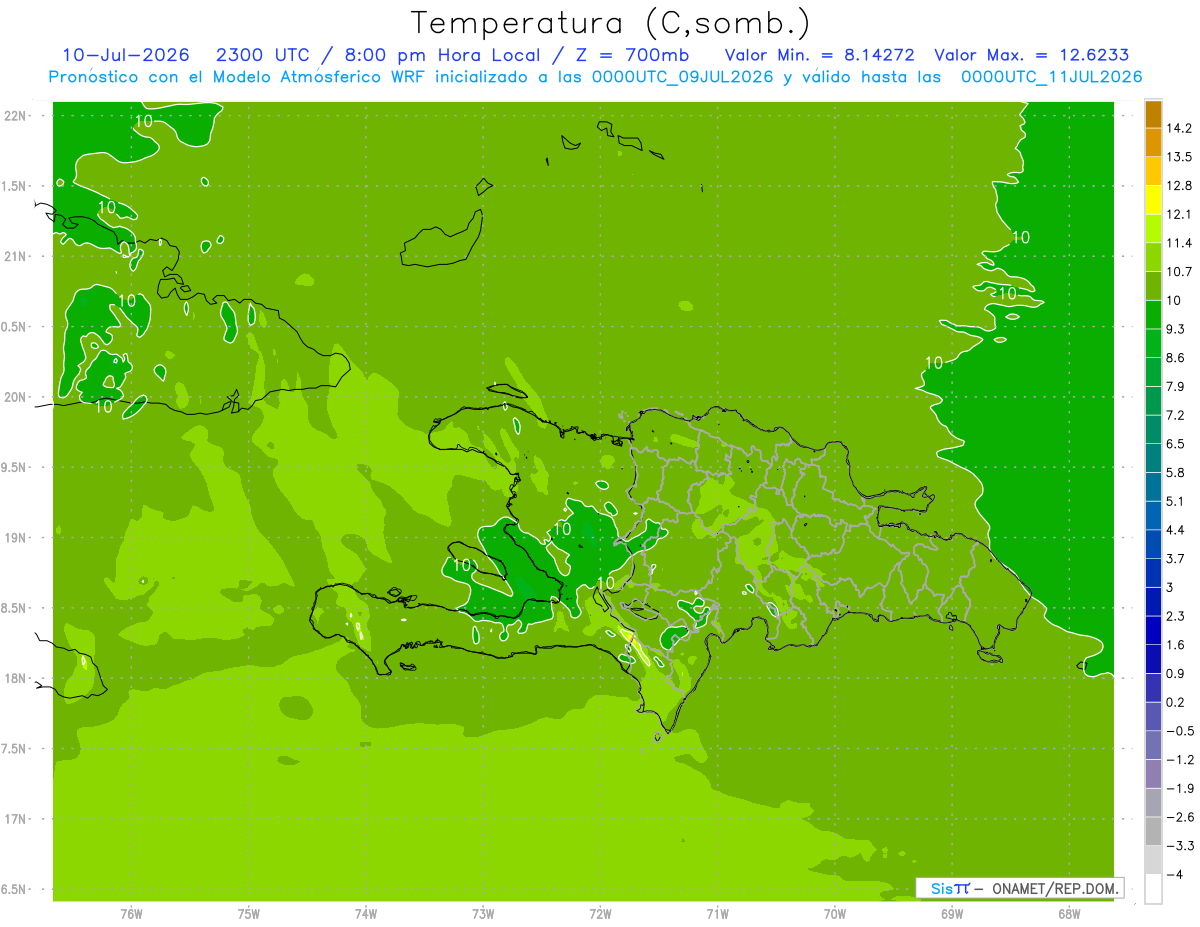Click the 9.3 colorbar value
This screenshot has height=927, width=1200.
pyautogui.click(x=1176, y=329)
